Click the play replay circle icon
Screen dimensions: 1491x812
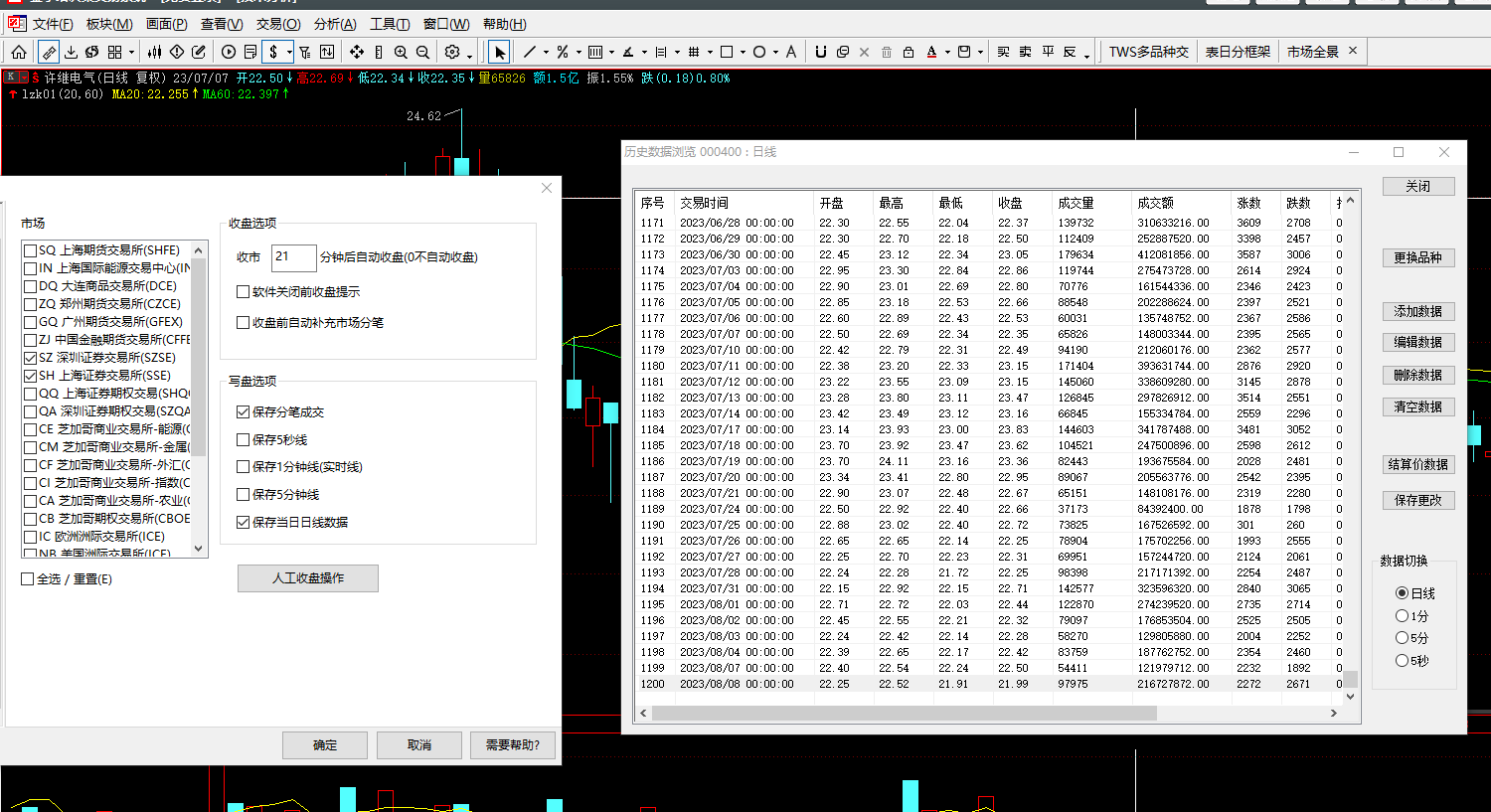pos(229,52)
